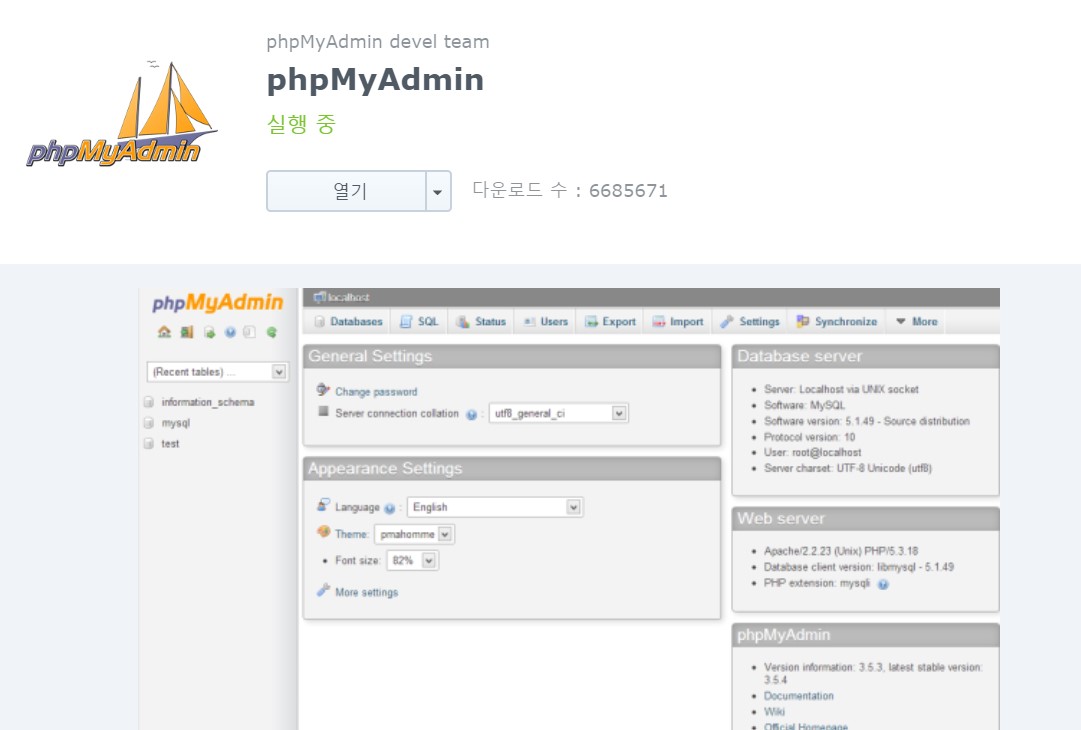Click the Database server panel header
This screenshot has height=730, width=1081.
pos(865,356)
